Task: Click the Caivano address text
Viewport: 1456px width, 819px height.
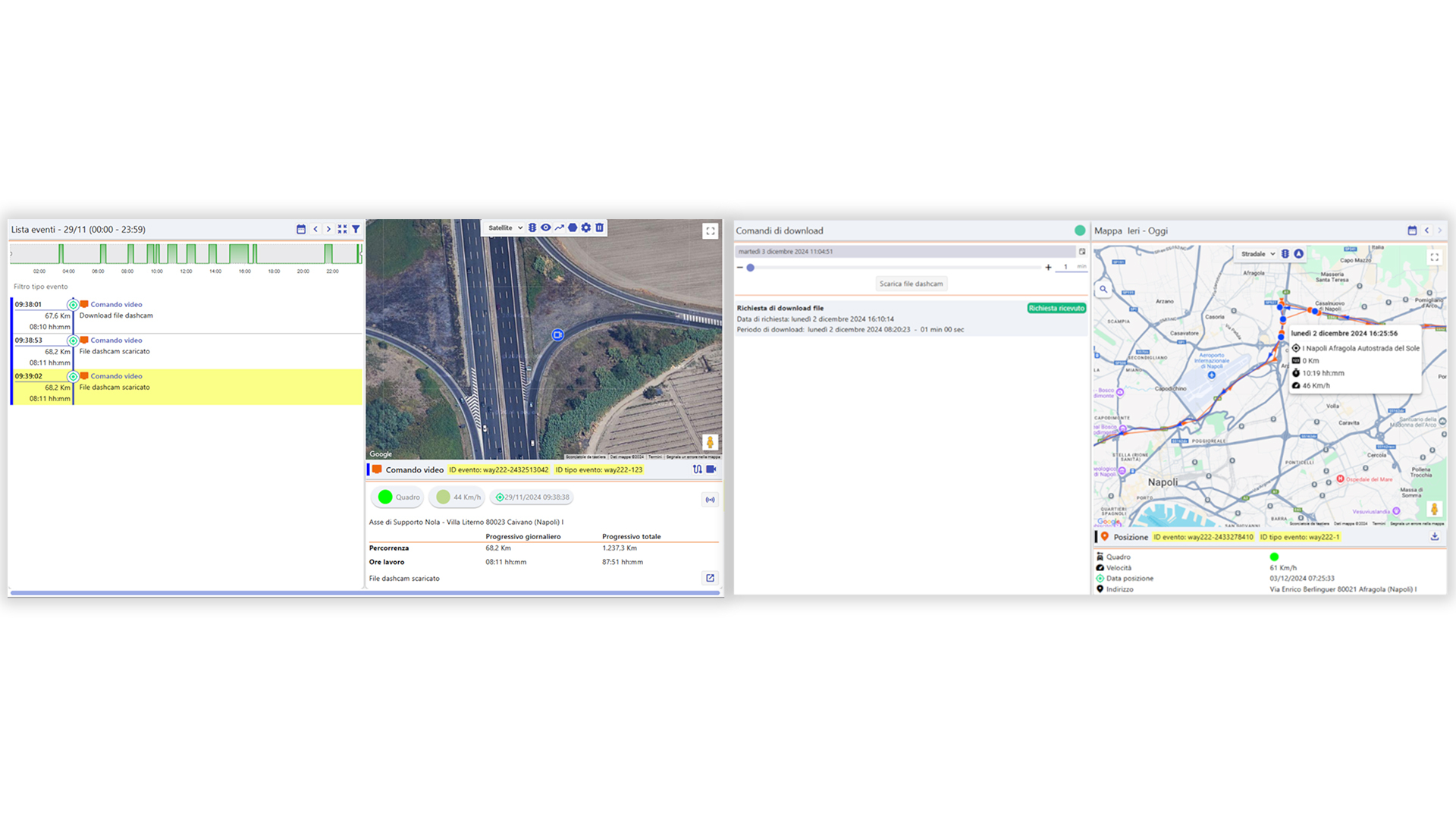Action: pyautogui.click(x=466, y=522)
